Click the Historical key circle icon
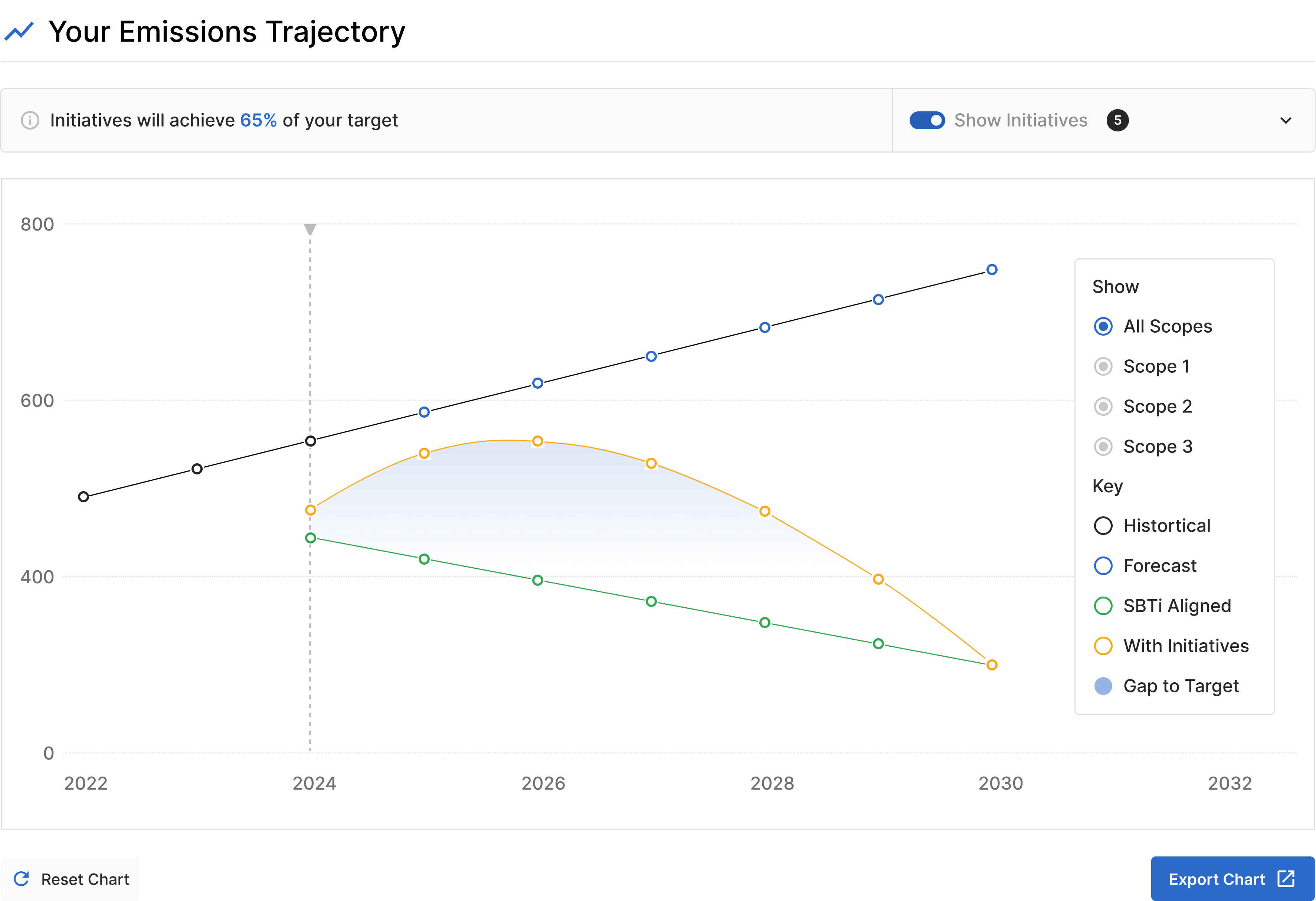 (1103, 526)
